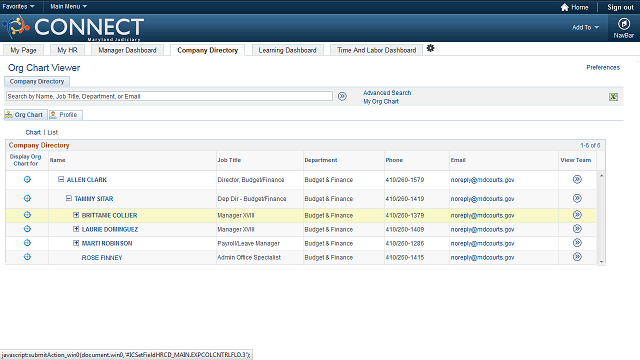The image size is (640, 360).
Task: View team of Marti Robinson
Action: point(577,243)
